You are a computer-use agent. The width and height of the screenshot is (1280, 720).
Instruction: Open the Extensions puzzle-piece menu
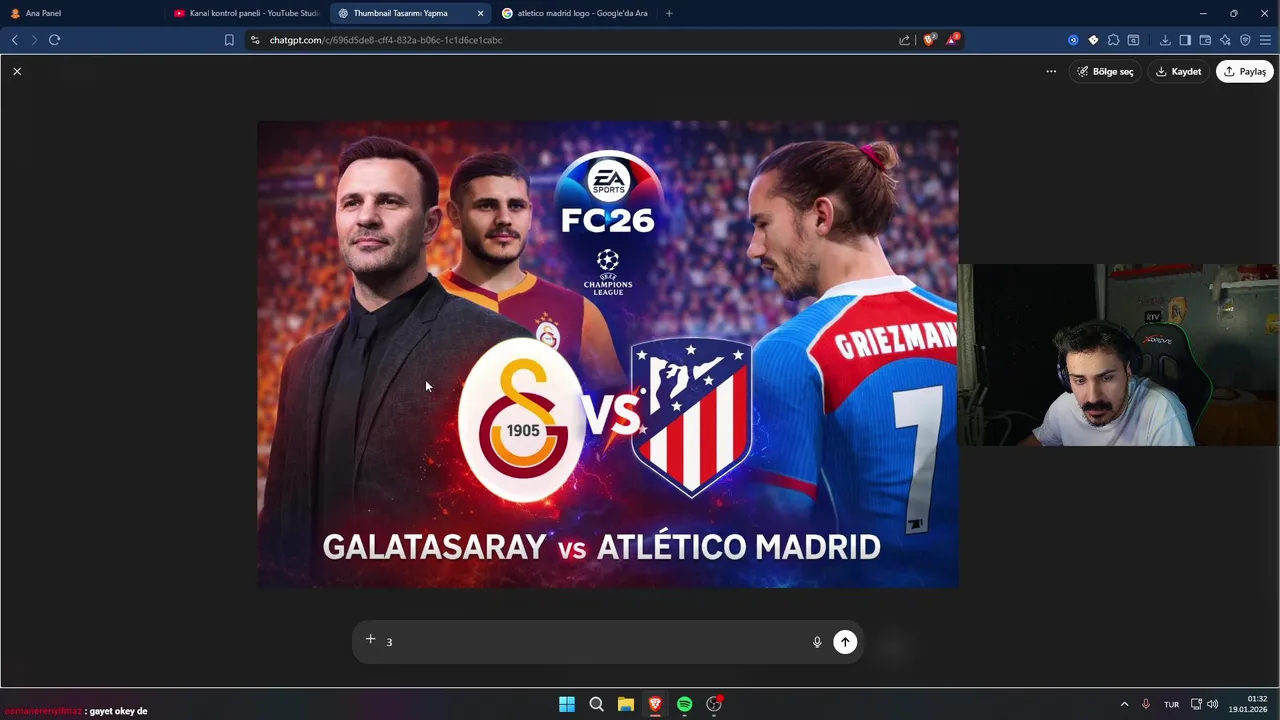[1113, 40]
